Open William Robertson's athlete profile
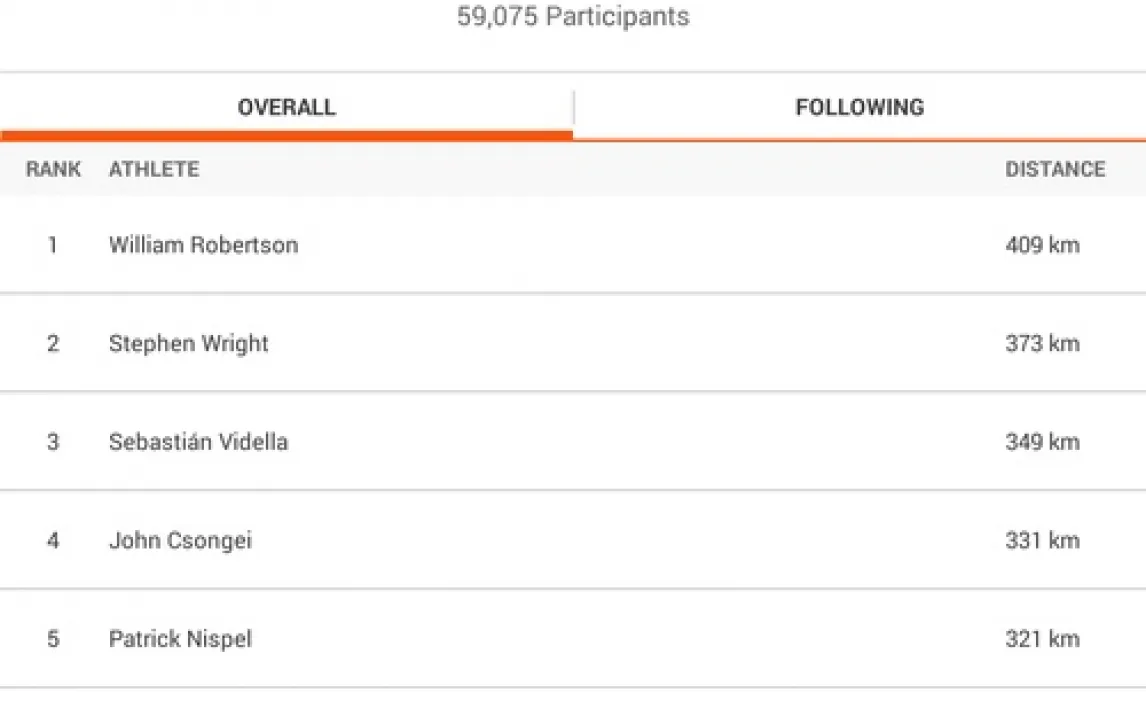The image size is (1146, 716). pyautogui.click(x=203, y=245)
